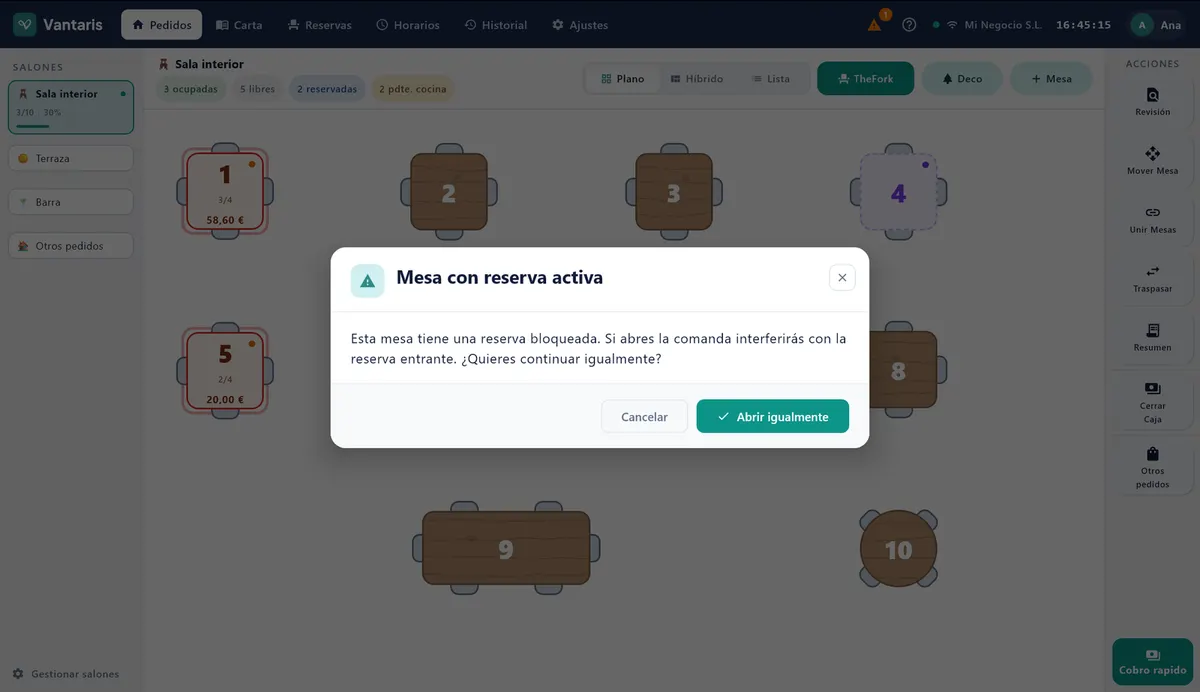The height and width of the screenshot is (692, 1200).
Task: Select the Mover Mesa action
Action: coord(1152,161)
